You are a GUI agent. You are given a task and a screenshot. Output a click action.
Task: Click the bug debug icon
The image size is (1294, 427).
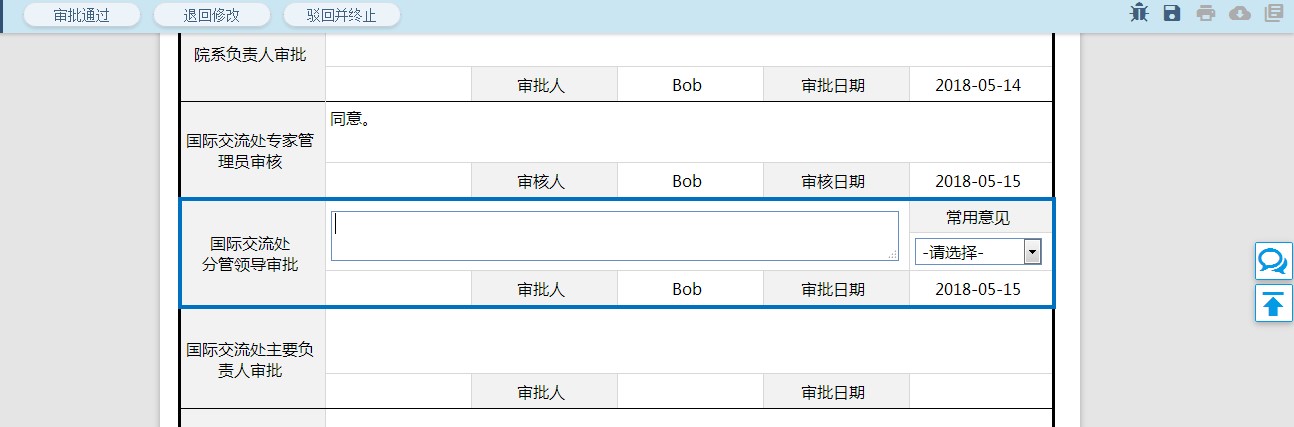(1139, 13)
